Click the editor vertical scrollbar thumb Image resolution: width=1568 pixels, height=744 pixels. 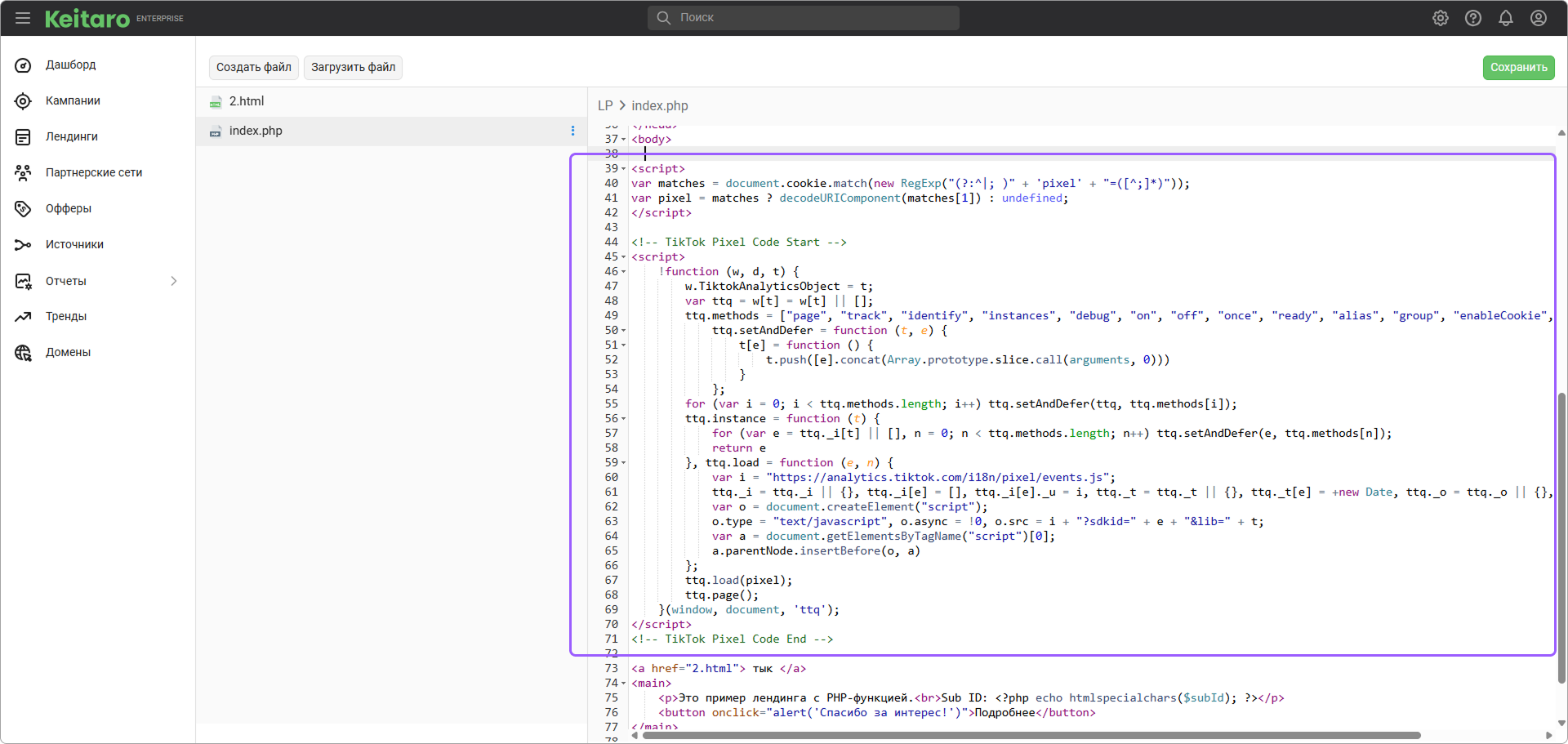[x=1561, y=537]
